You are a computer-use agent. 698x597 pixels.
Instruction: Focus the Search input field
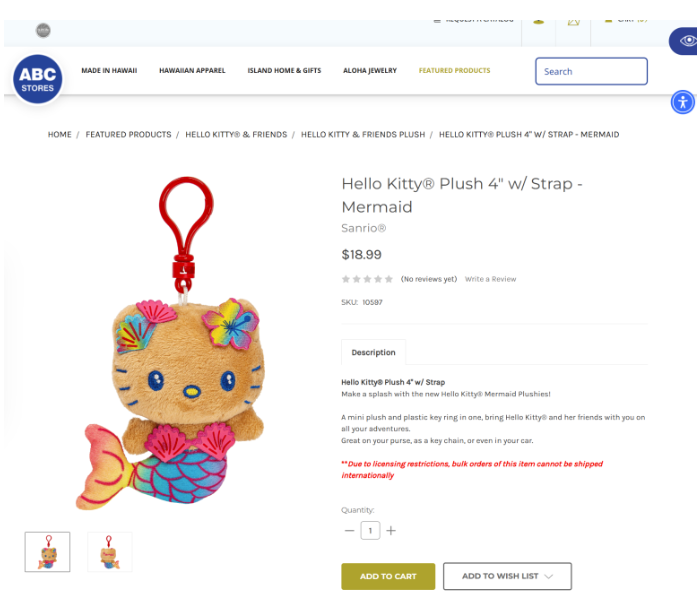591,71
